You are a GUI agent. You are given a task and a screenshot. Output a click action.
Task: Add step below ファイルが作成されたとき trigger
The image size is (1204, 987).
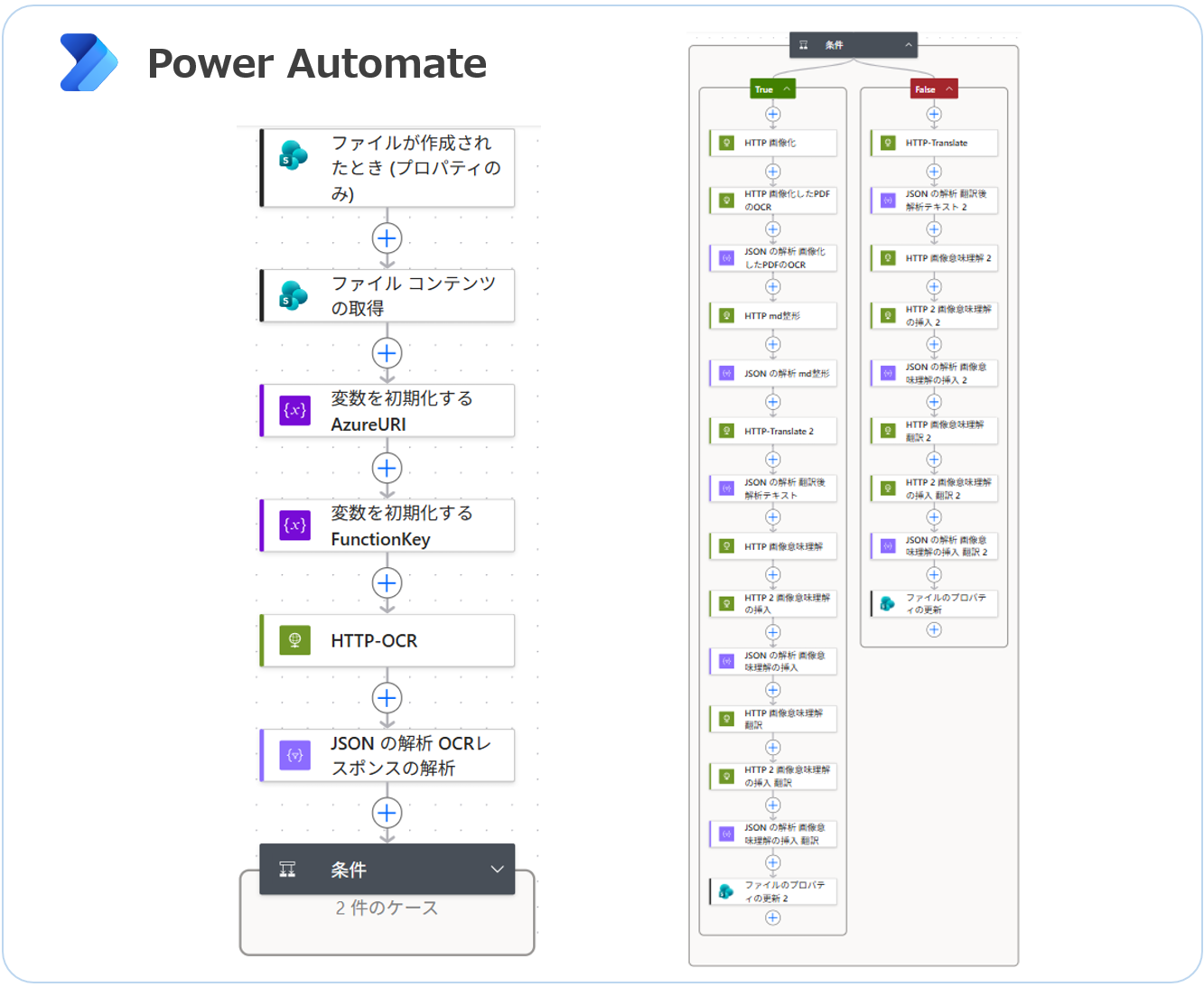(x=387, y=238)
